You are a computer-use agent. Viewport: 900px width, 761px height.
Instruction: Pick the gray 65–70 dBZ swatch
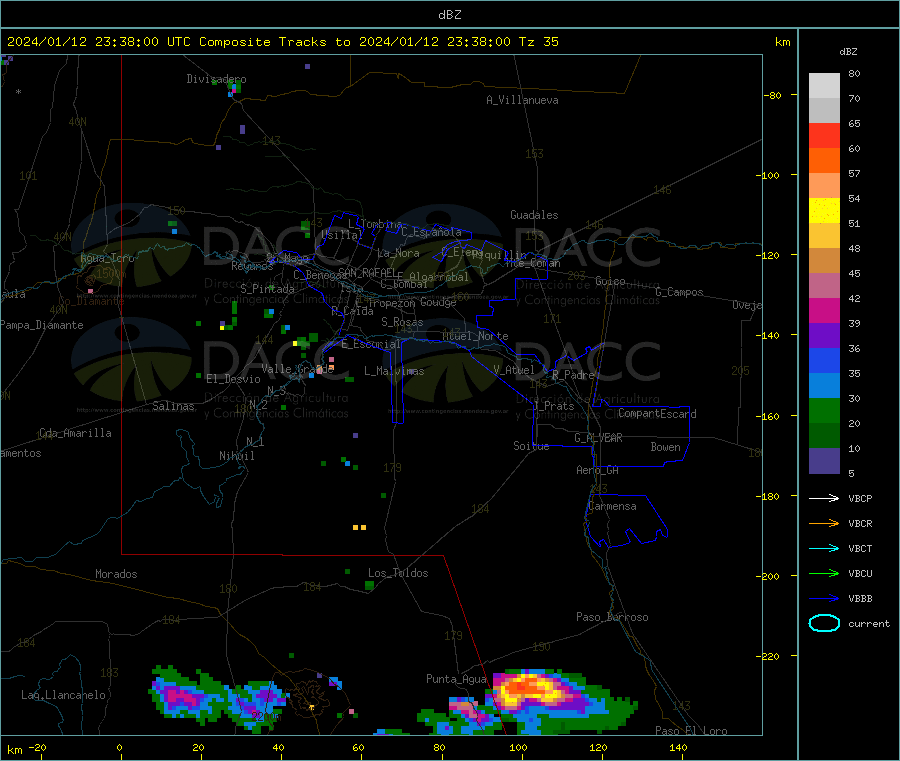coord(824,111)
